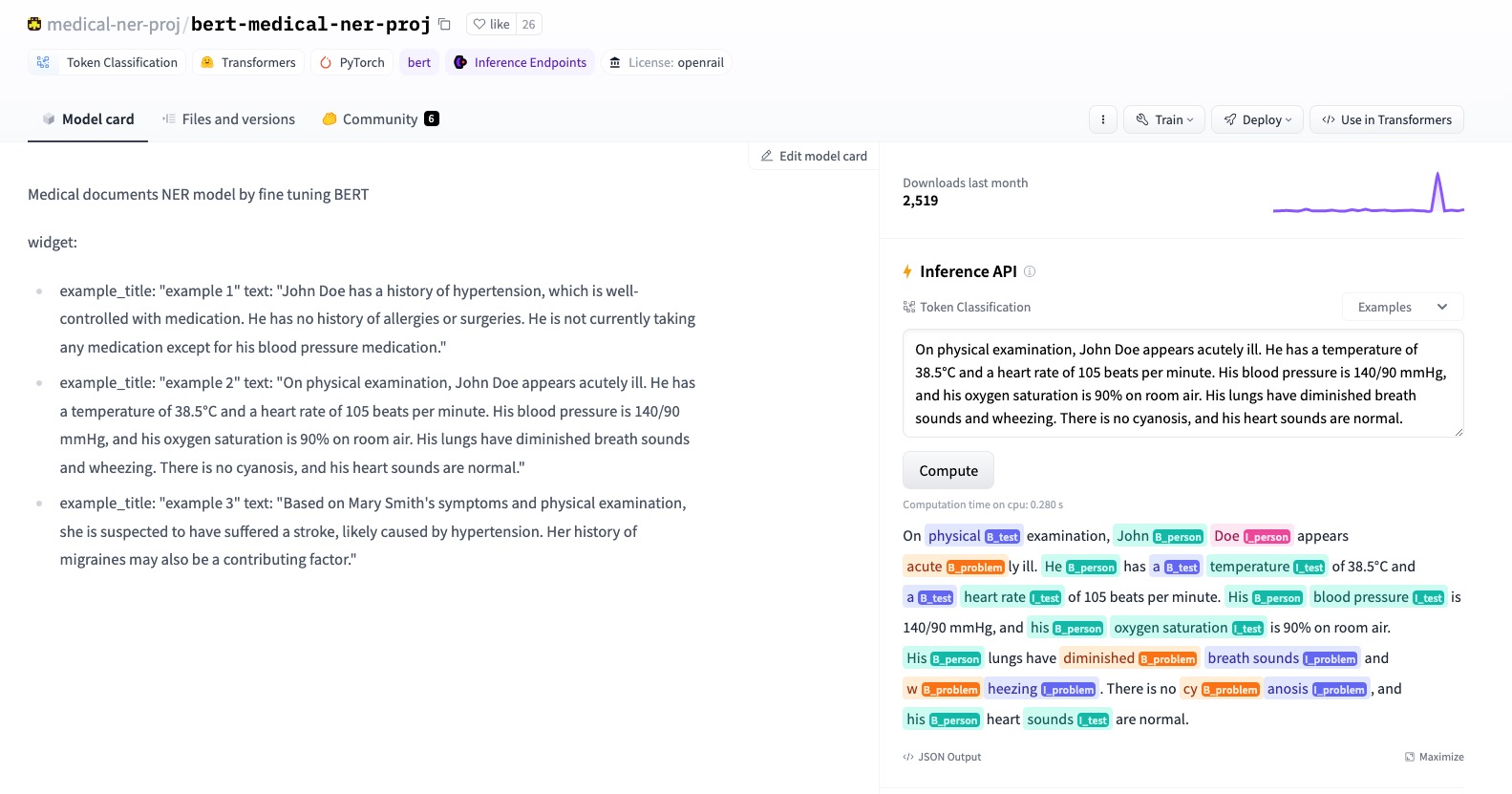The width and height of the screenshot is (1512, 794).
Task: Click the 'diminished B_problem' entity highlight
Action: tap(1129, 658)
